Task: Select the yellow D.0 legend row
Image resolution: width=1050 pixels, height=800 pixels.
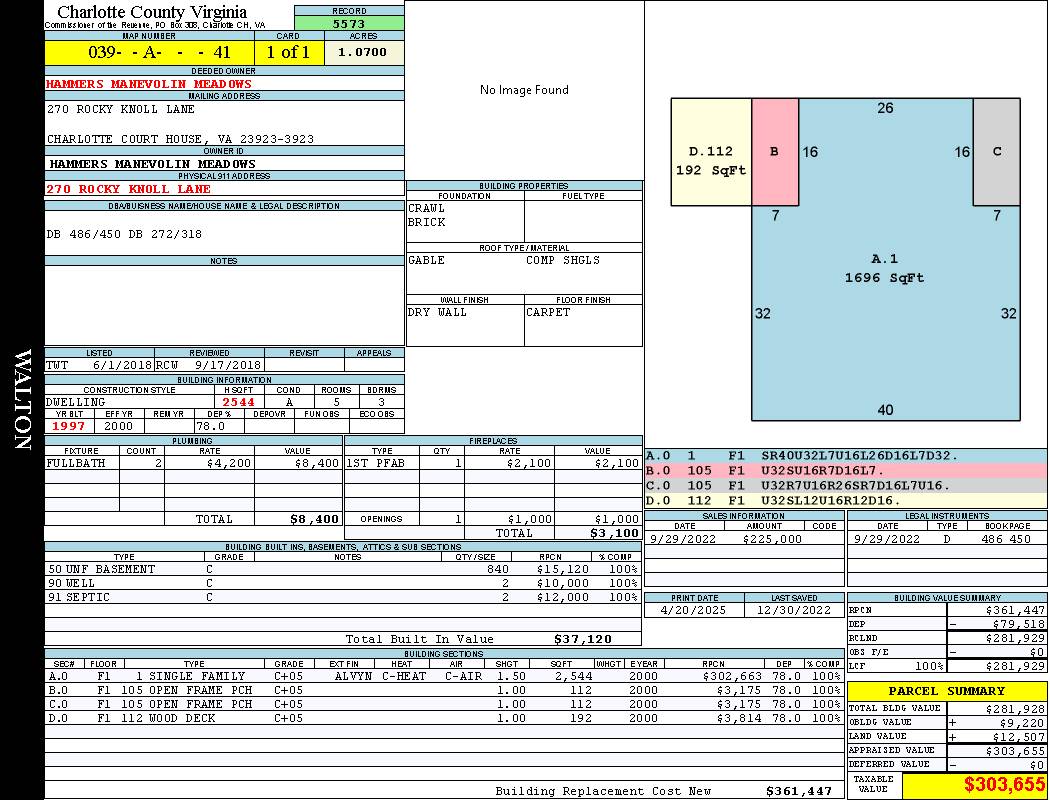Action: [x=845, y=500]
